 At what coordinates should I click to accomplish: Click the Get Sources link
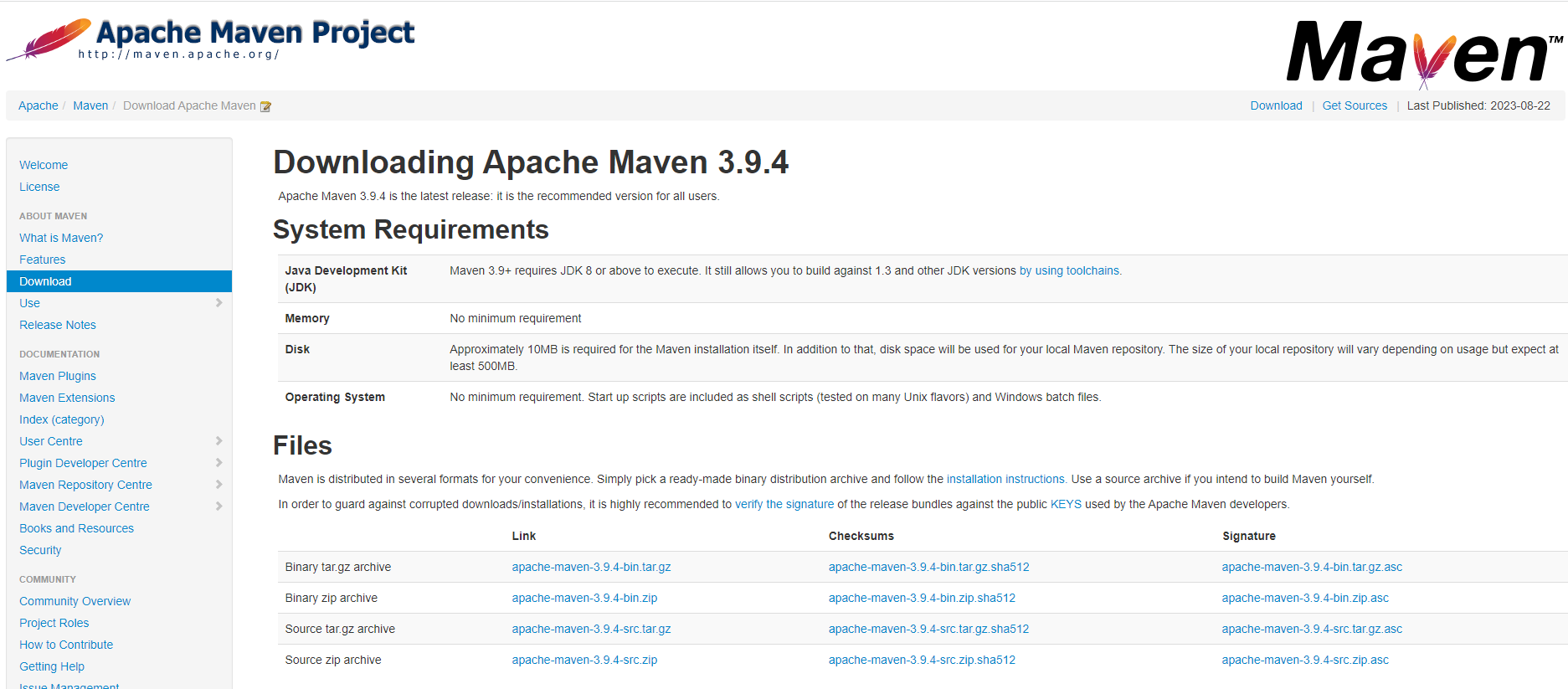point(1355,105)
